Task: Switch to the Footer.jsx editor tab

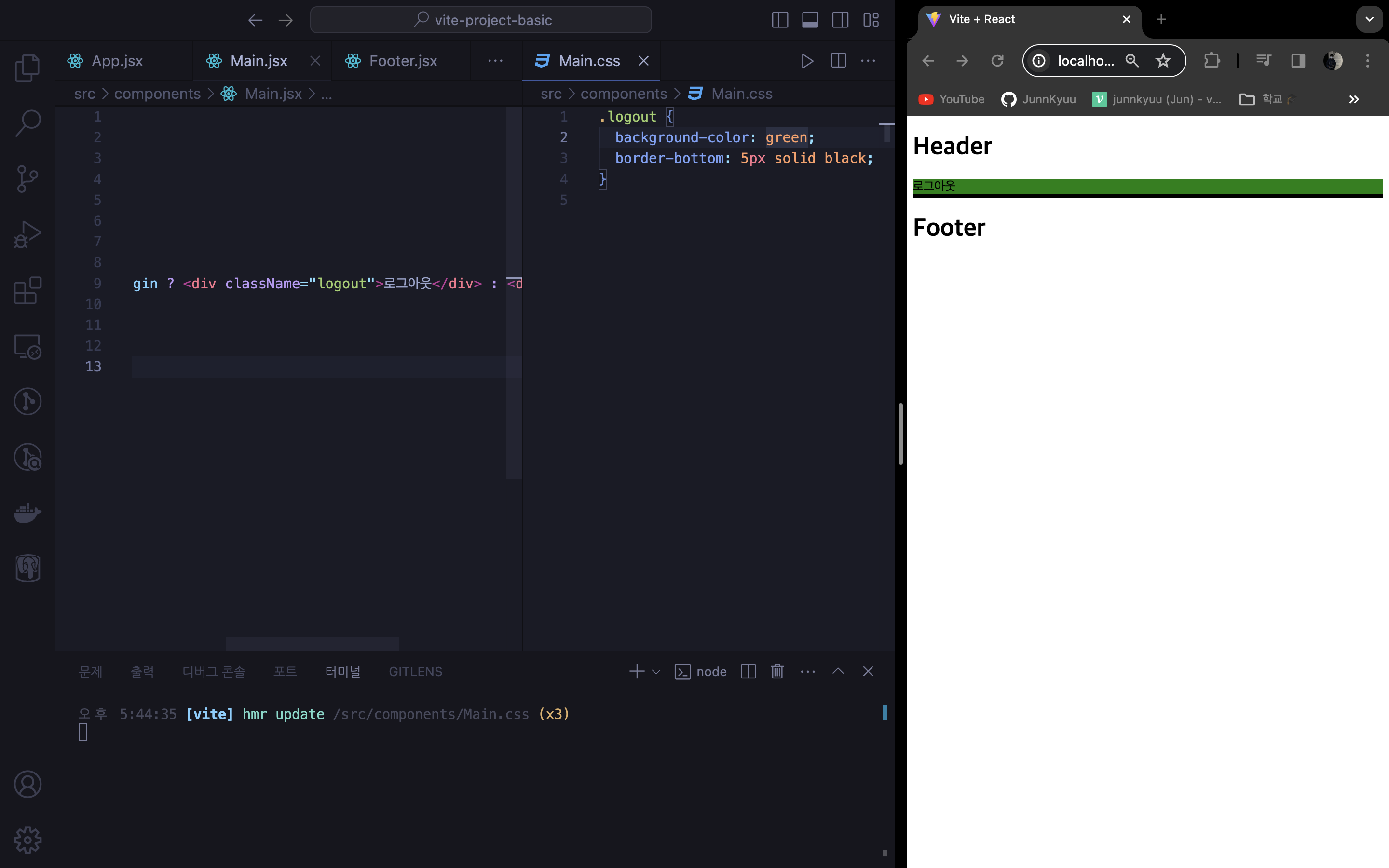Action: (x=402, y=61)
